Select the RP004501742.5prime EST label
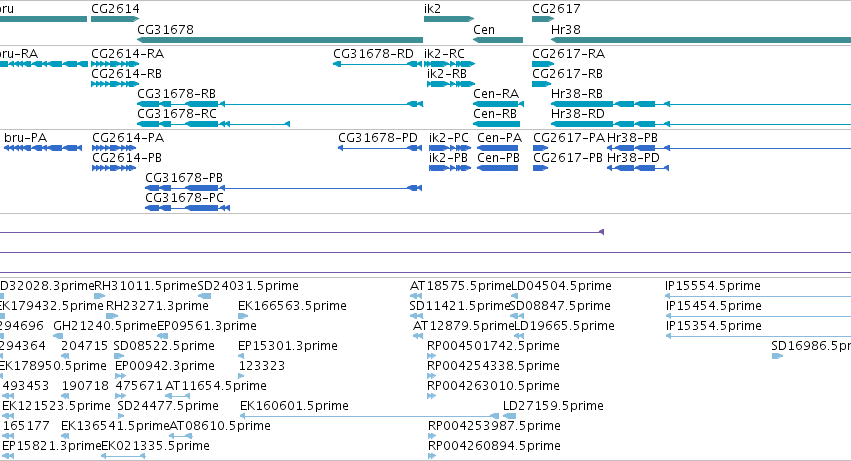Screen dimensions: 851x461 point(493,346)
